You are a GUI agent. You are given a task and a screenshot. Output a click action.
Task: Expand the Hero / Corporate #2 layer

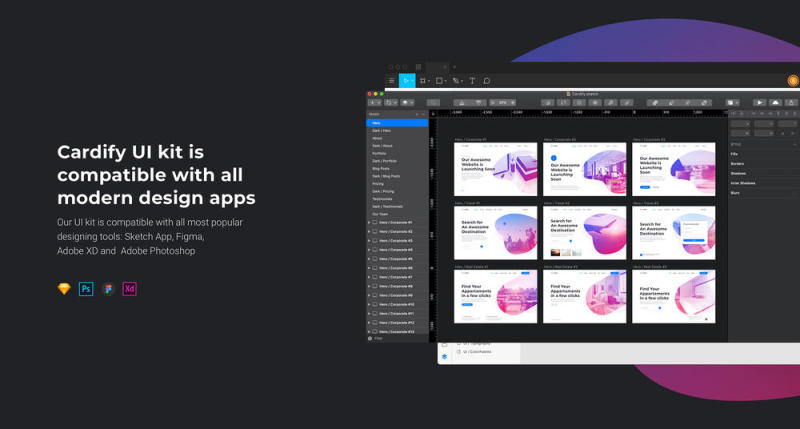(369, 232)
